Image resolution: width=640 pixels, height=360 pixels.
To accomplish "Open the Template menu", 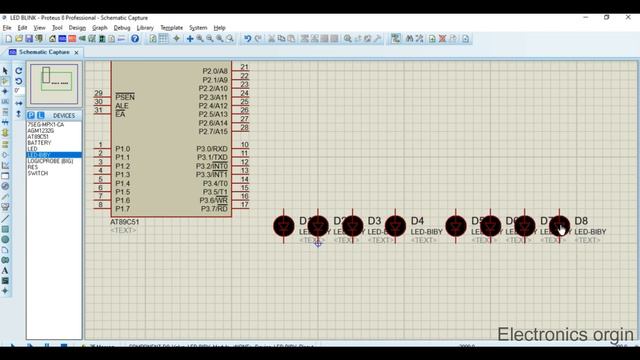I will click(171, 28).
